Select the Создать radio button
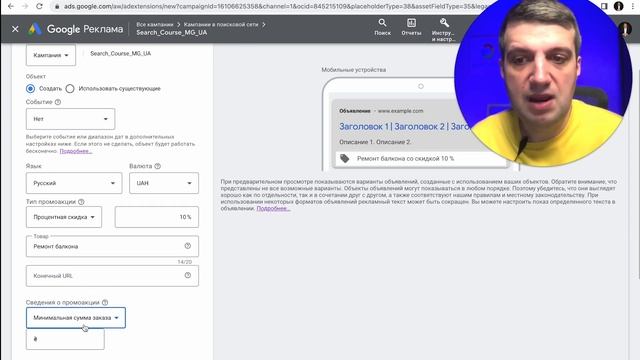The height and width of the screenshot is (360, 640). 30,89
